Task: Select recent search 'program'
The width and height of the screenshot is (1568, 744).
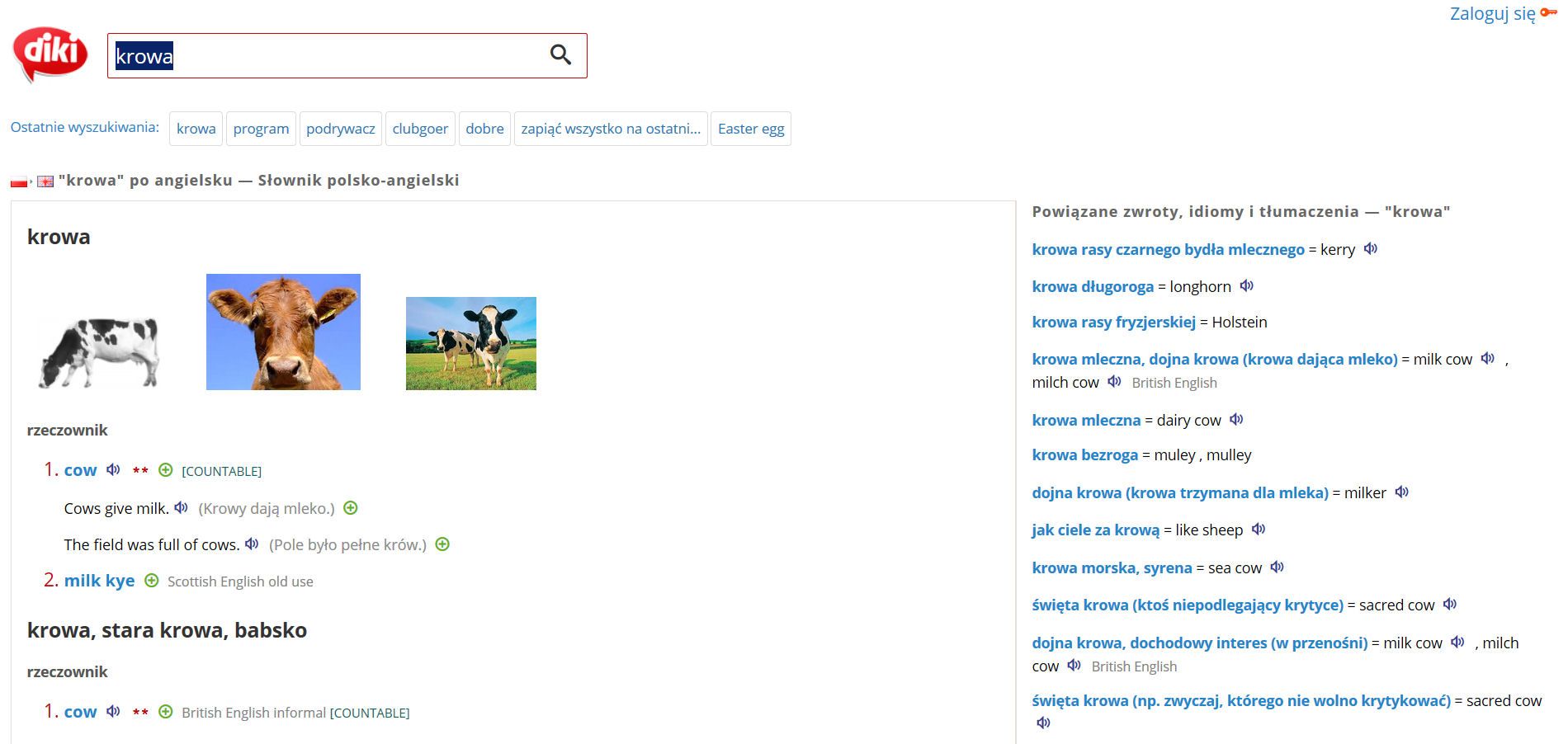Action: coord(261,129)
